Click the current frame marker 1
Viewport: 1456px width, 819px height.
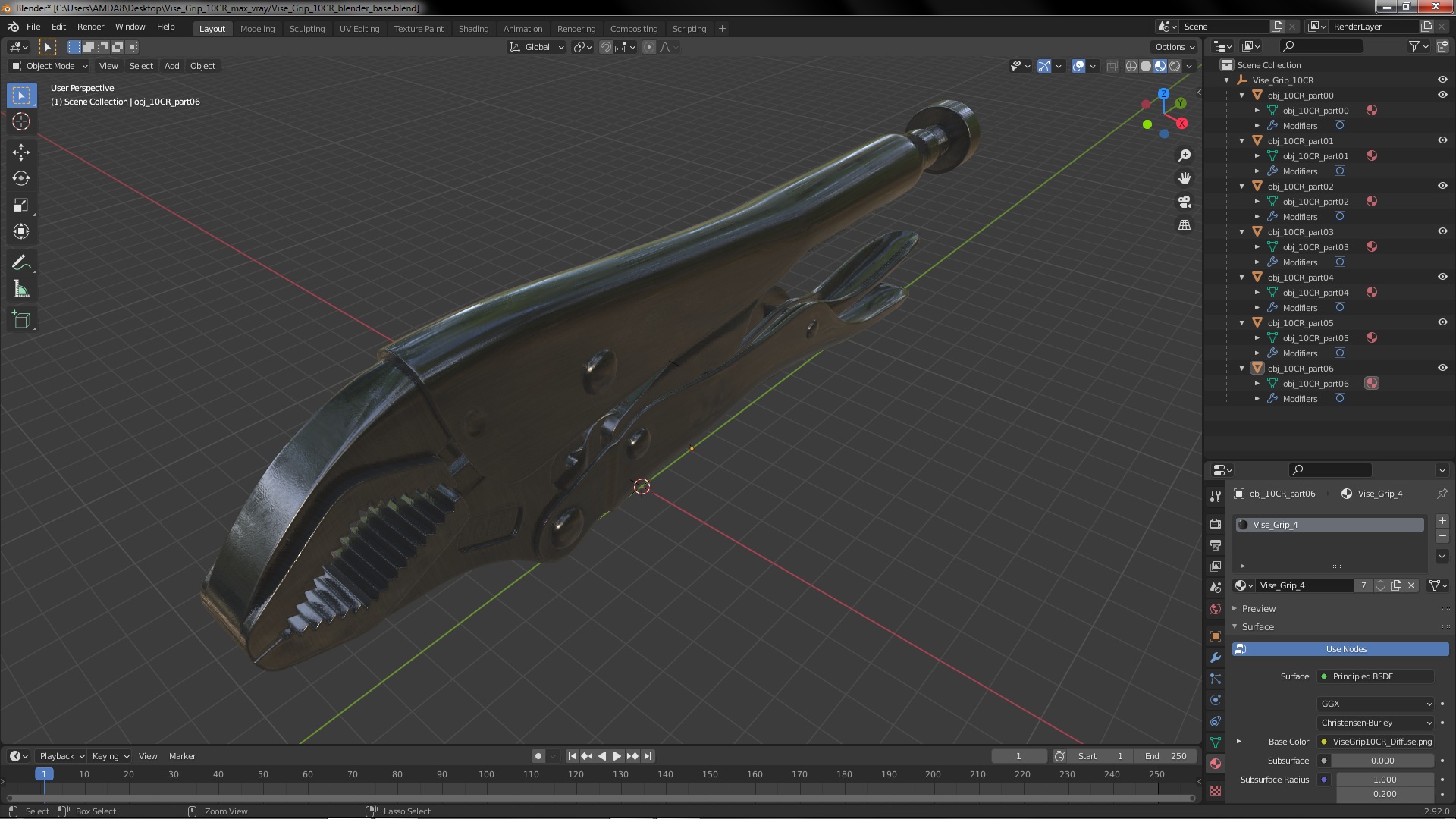tap(44, 774)
